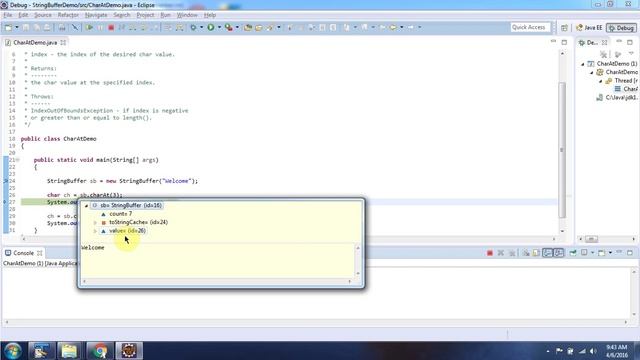Screen dimensions: 640x360
Task: Expand the value= node in hover popup
Action: 95,231
